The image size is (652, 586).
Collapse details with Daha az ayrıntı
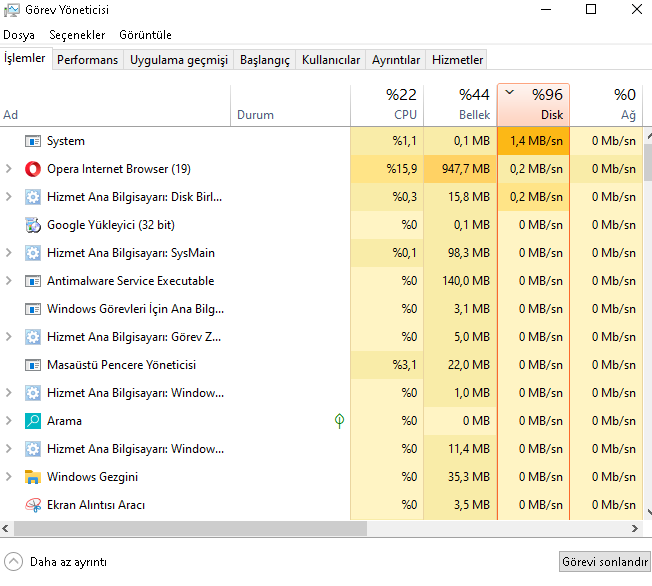pos(56,562)
